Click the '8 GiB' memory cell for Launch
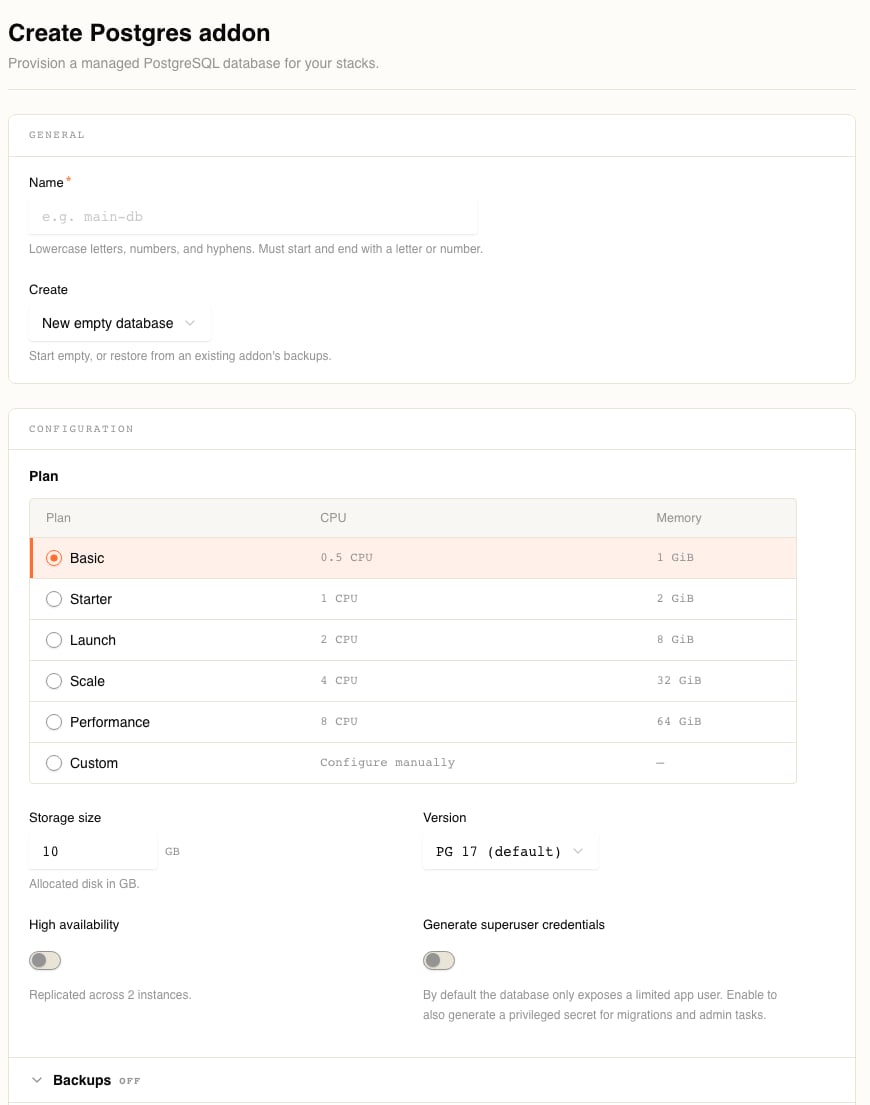This screenshot has width=870, height=1105. [x=675, y=639]
